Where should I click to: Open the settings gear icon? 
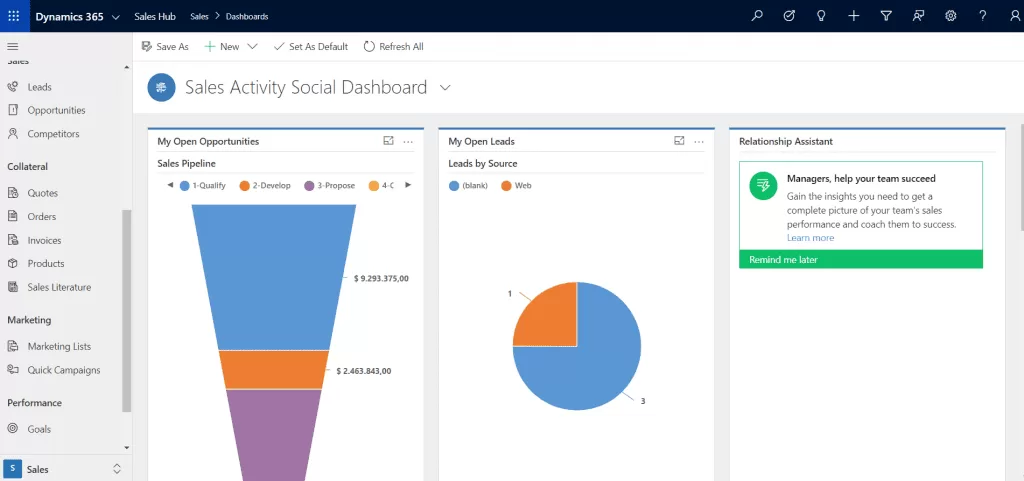951,16
